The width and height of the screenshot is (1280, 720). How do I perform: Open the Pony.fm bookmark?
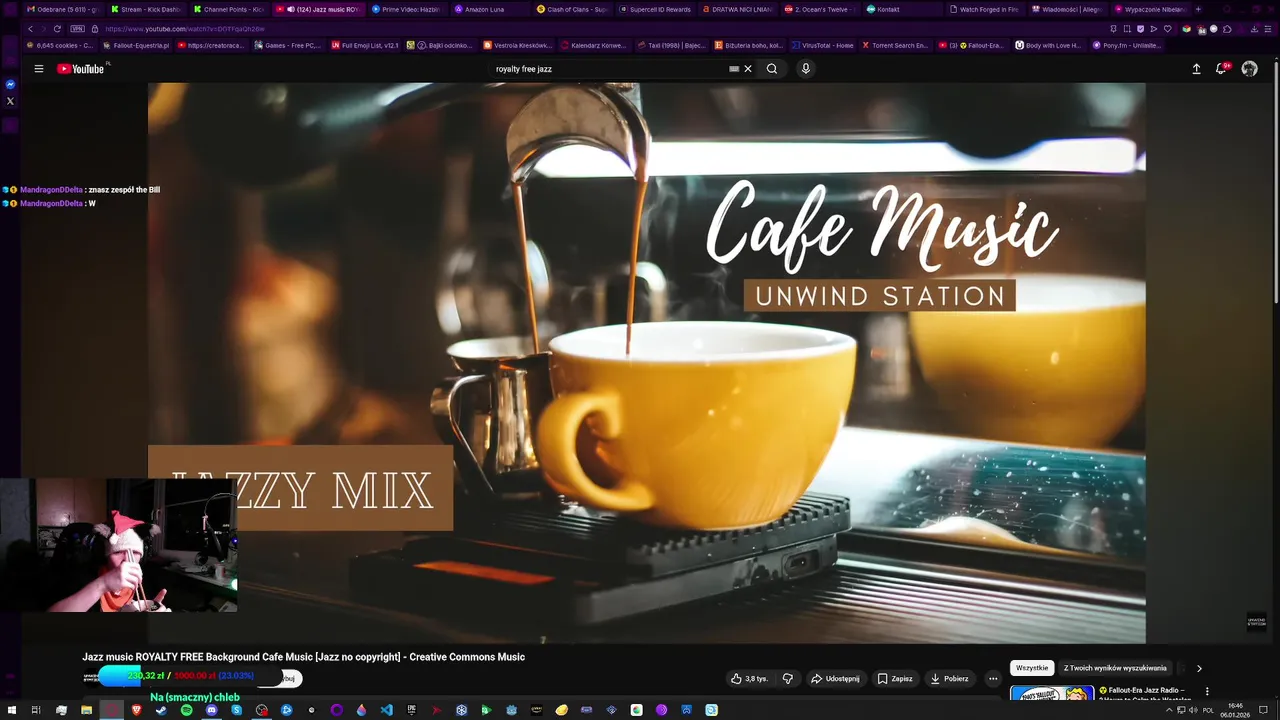tap(1127, 45)
